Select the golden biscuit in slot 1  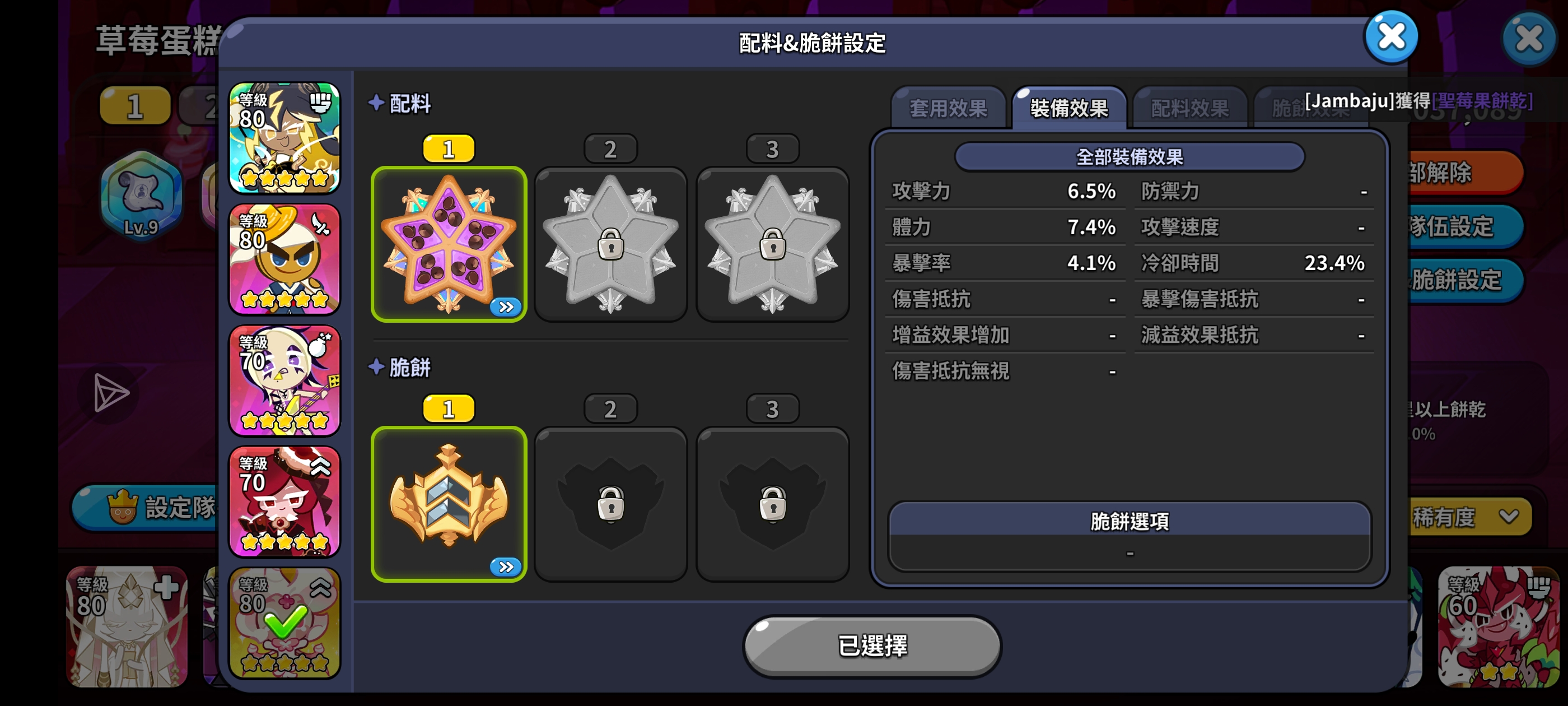[x=449, y=503]
